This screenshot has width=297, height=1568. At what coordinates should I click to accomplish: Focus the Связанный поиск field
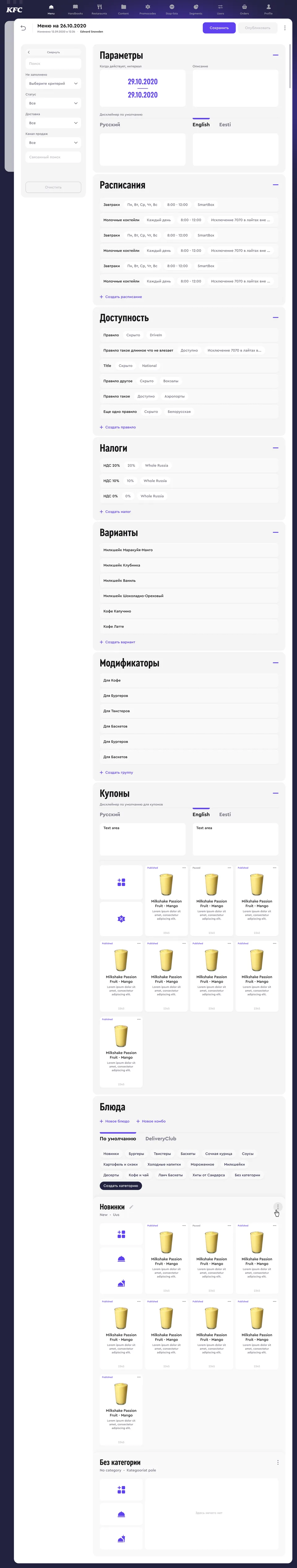pyautogui.click(x=54, y=157)
